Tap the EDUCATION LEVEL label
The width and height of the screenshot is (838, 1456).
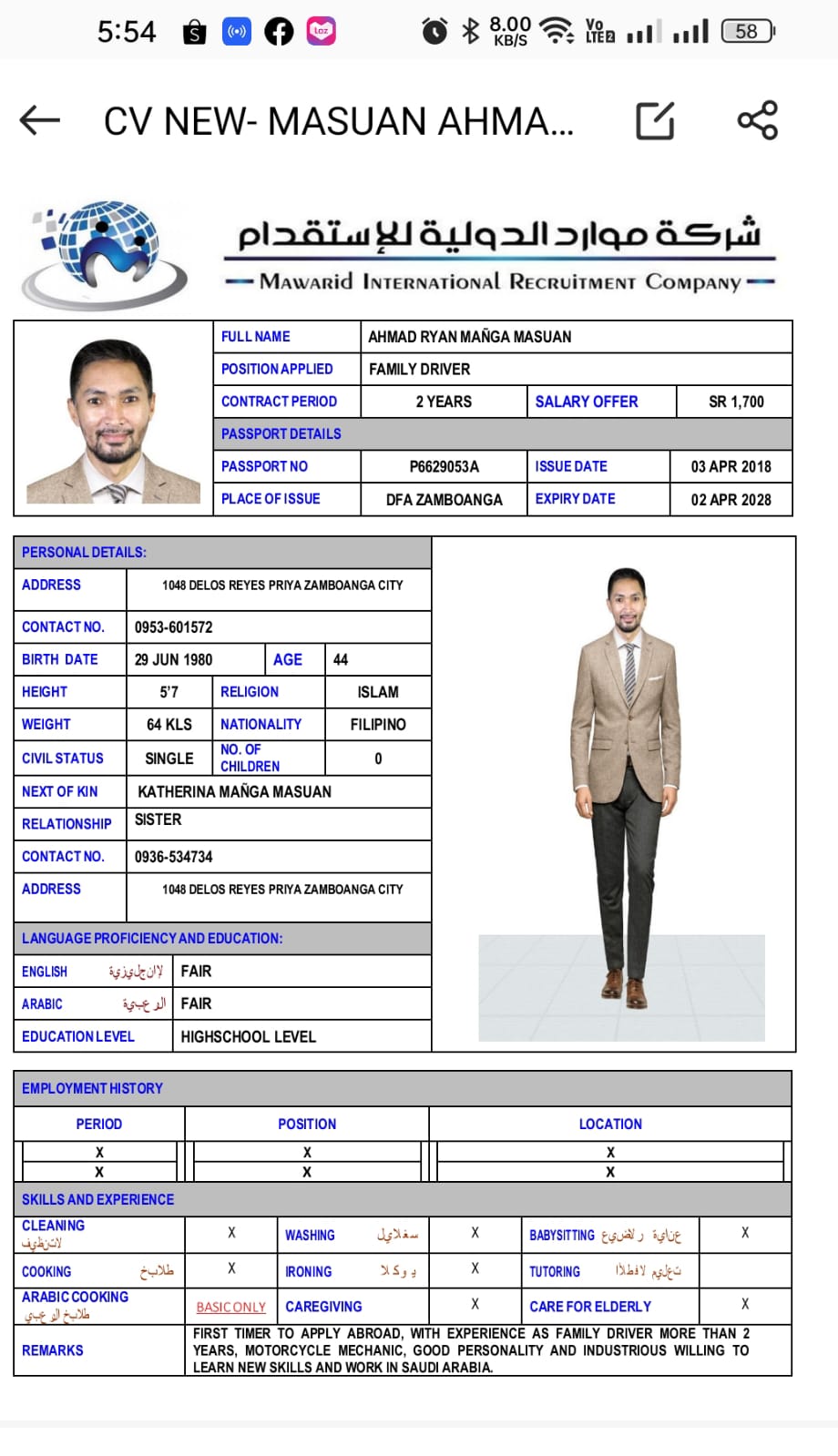tap(77, 1037)
